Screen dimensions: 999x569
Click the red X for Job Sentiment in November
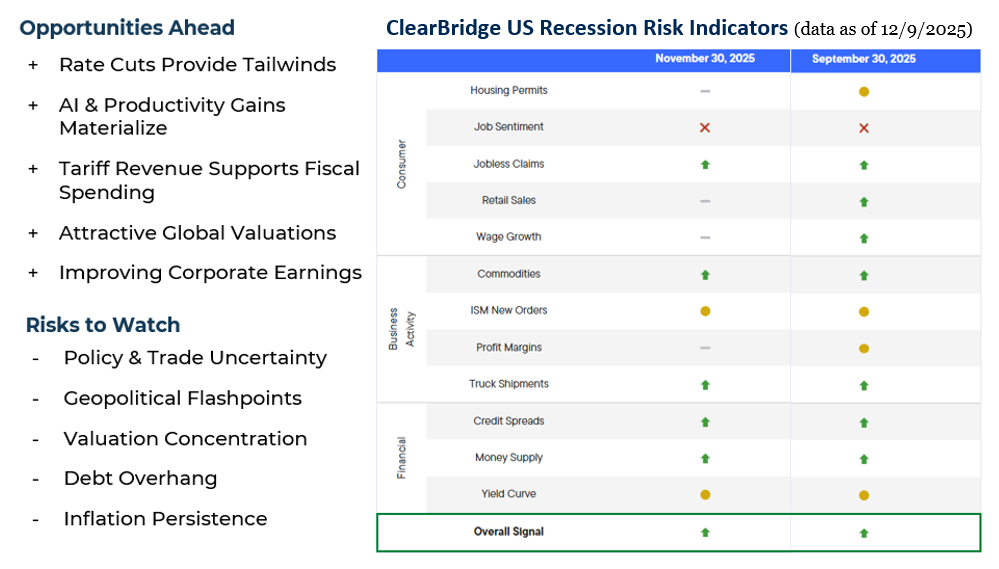[705, 128]
